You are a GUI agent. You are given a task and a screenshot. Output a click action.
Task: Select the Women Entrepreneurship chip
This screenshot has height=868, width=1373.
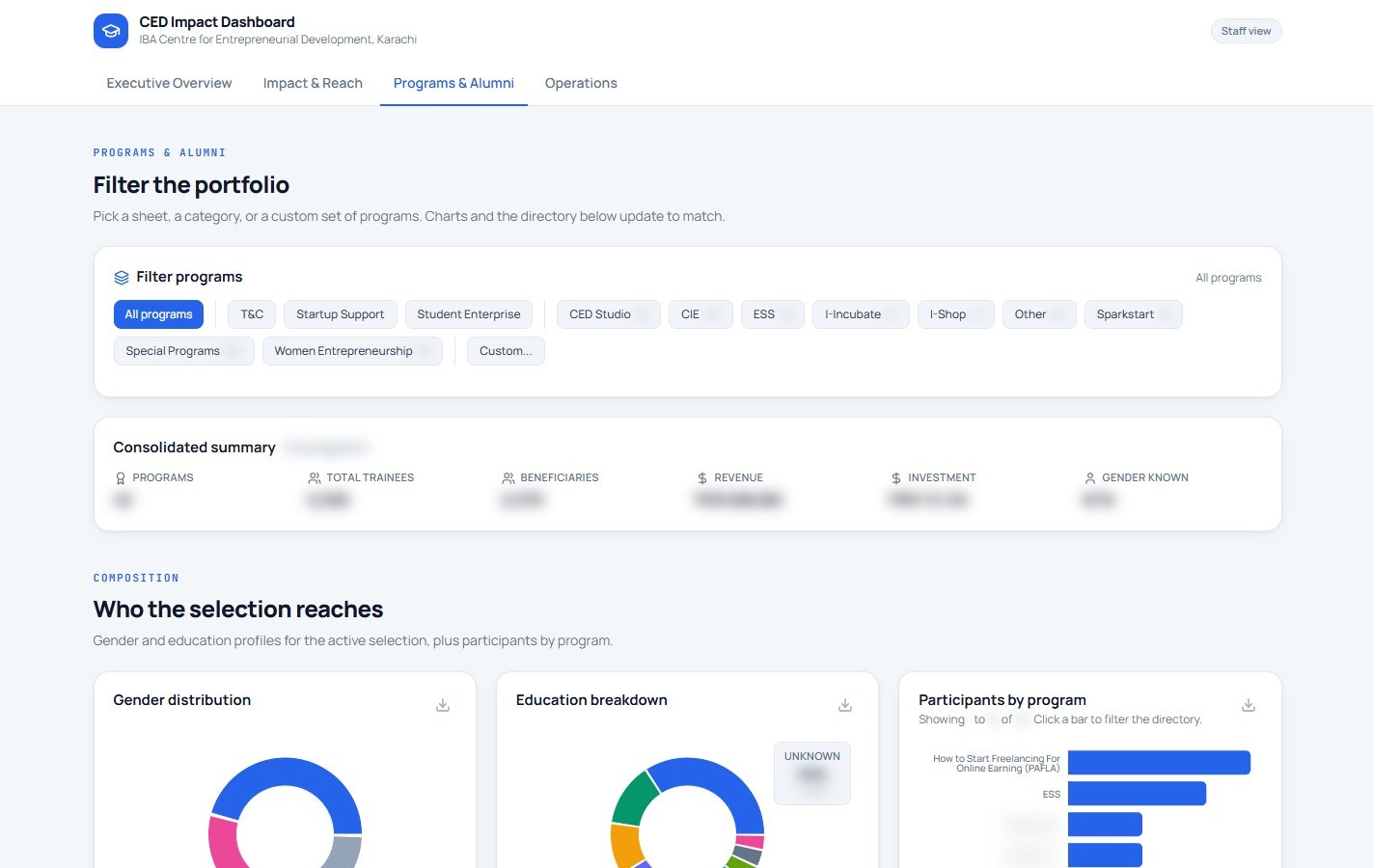pyautogui.click(x=352, y=351)
